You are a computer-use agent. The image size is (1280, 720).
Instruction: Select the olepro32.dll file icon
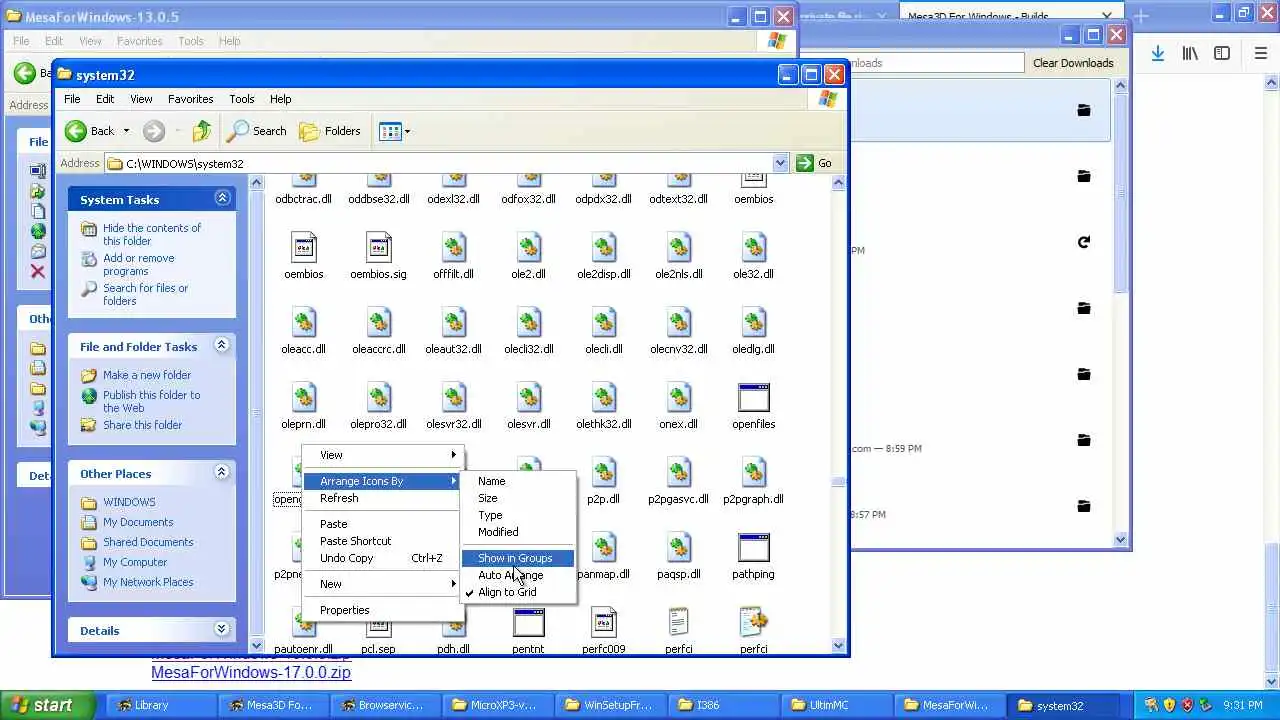(x=378, y=397)
